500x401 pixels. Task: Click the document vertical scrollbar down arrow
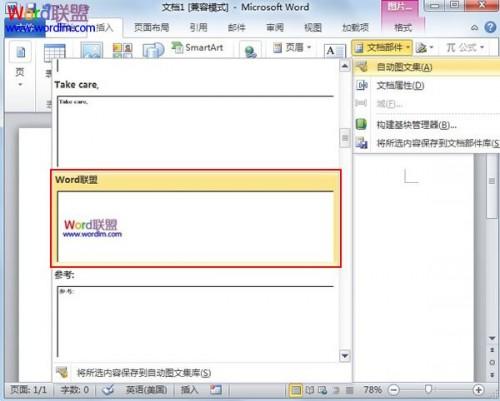click(492, 338)
